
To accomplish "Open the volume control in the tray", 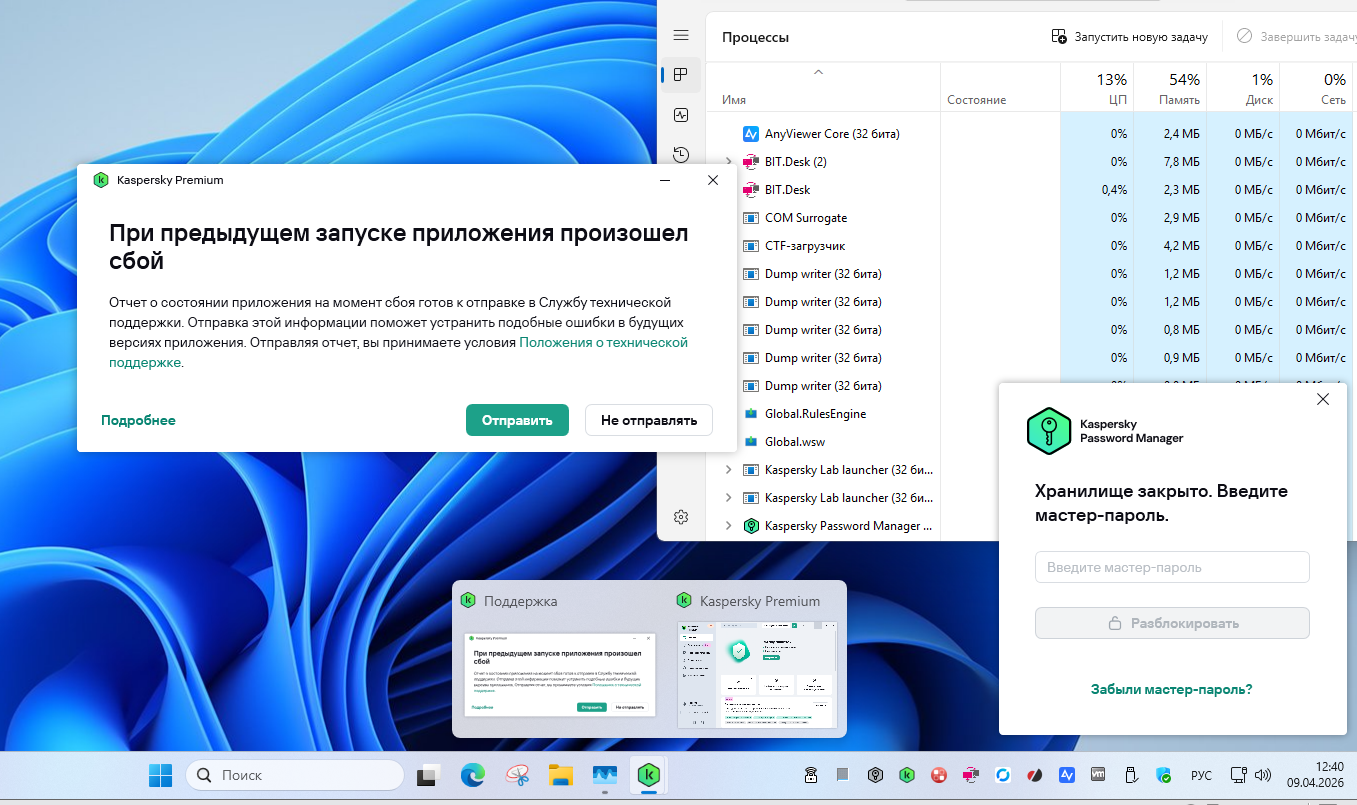I will pos(1262,775).
